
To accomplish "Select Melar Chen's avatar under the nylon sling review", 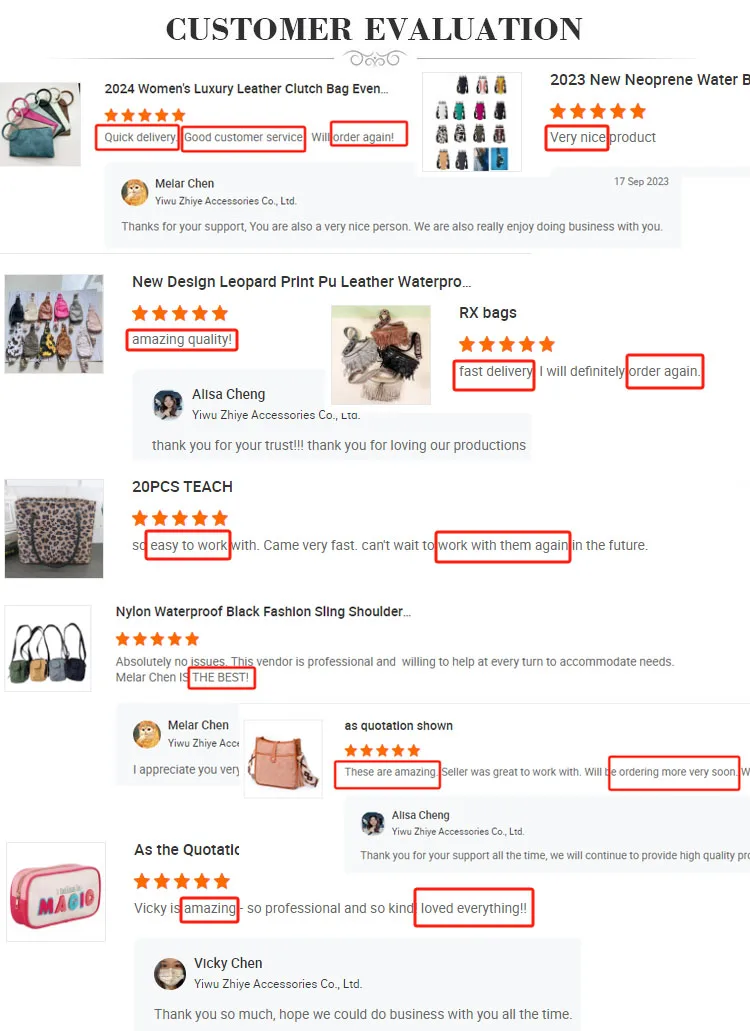I will pyautogui.click(x=147, y=734).
